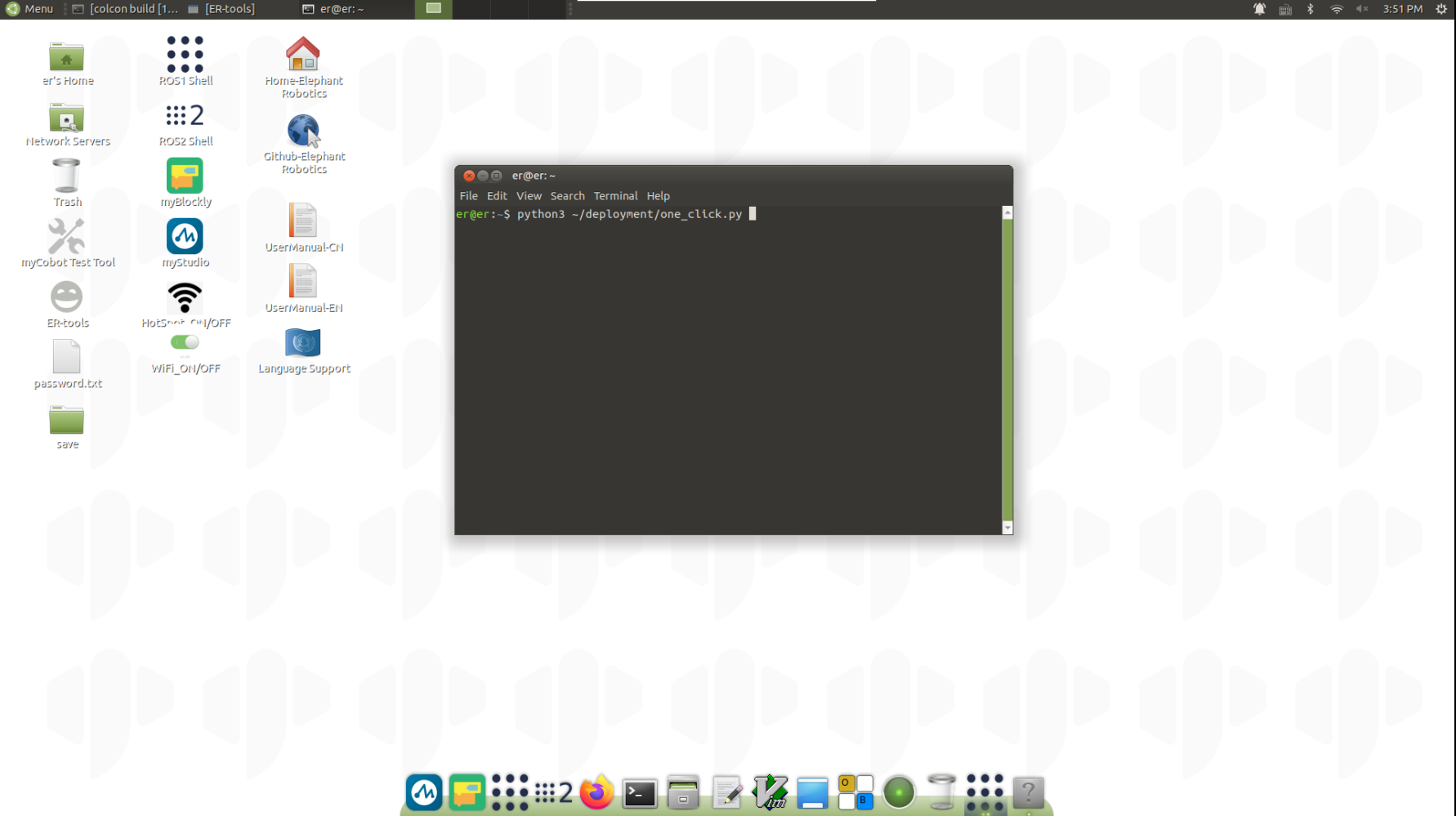Open the file manager drawer icon in dock
Image resolution: width=1456 pixels, height=816 pixels.
683,792
